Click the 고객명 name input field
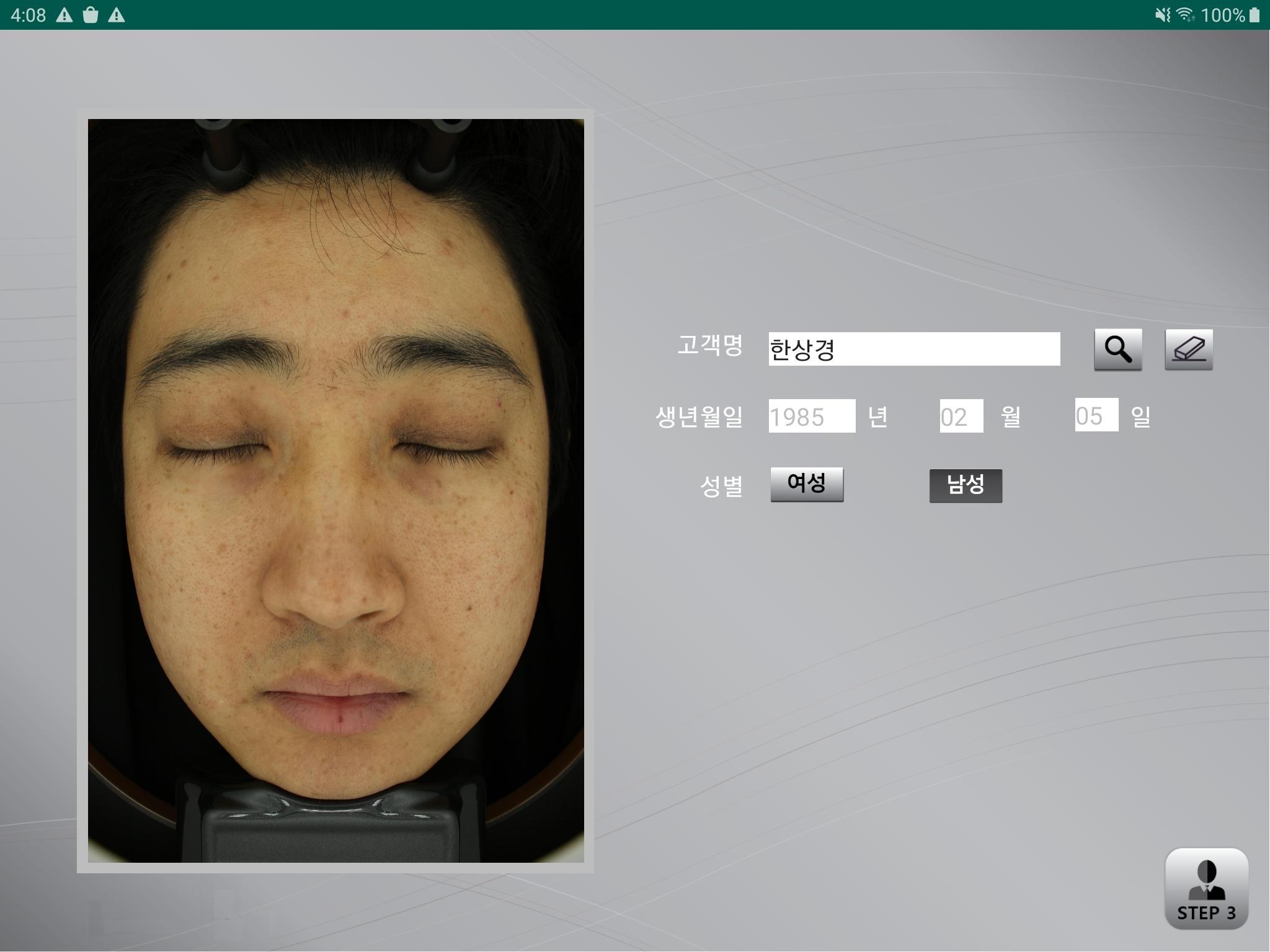1270x952 pixels. pyautogui.click(x=914, y=349)
